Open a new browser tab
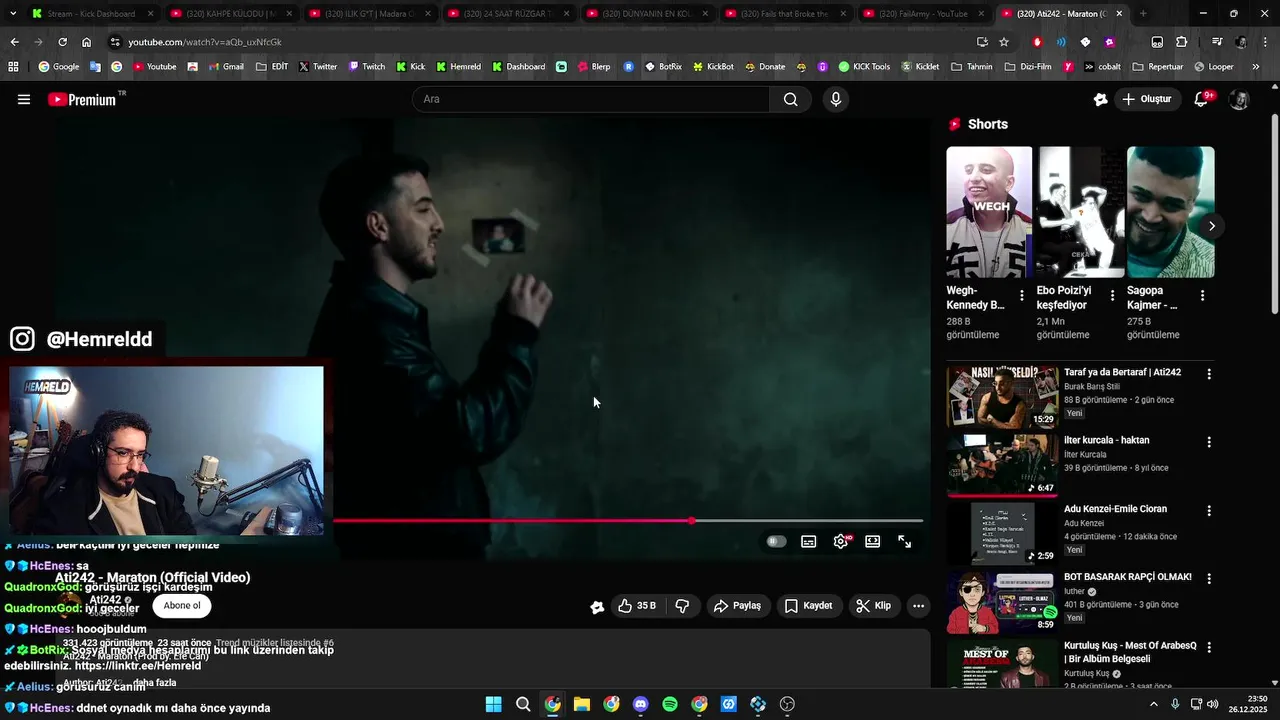This screenshot has height=720, width=1280. [x=1143, y=14]
